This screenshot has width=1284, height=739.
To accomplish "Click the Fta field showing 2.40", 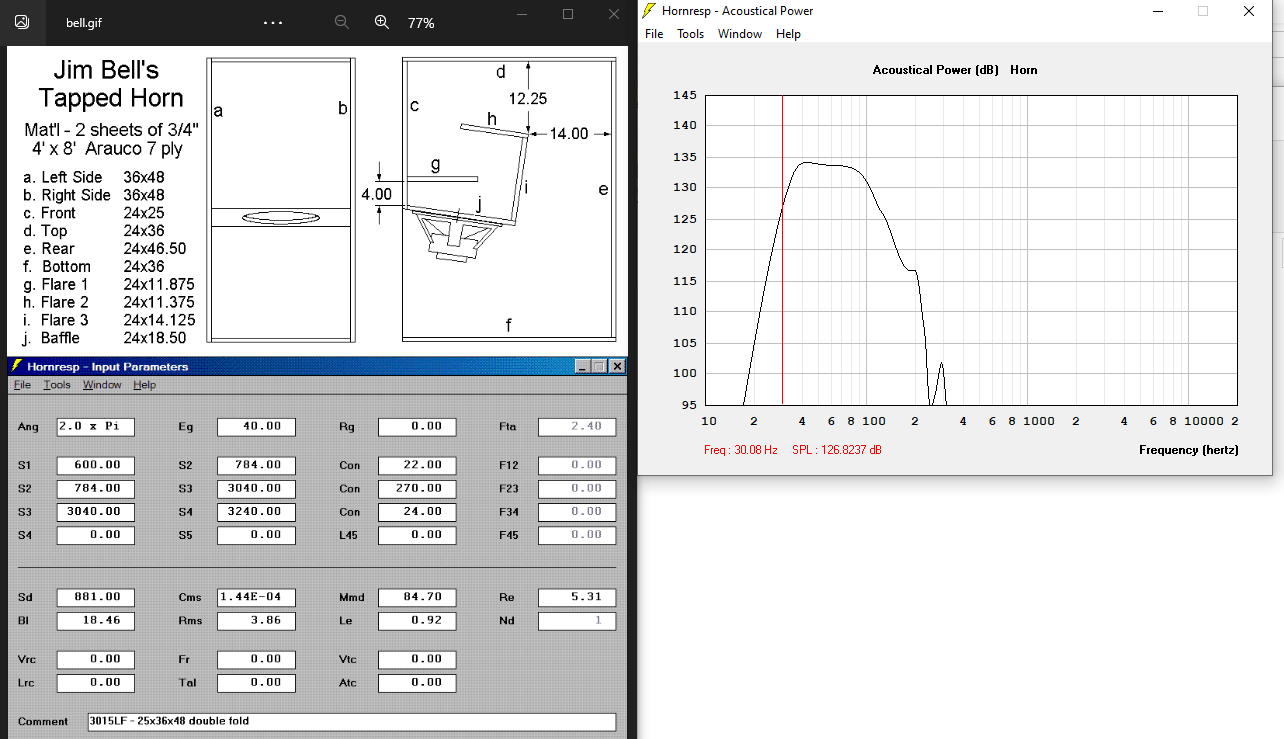I will (x=577, y=427).
